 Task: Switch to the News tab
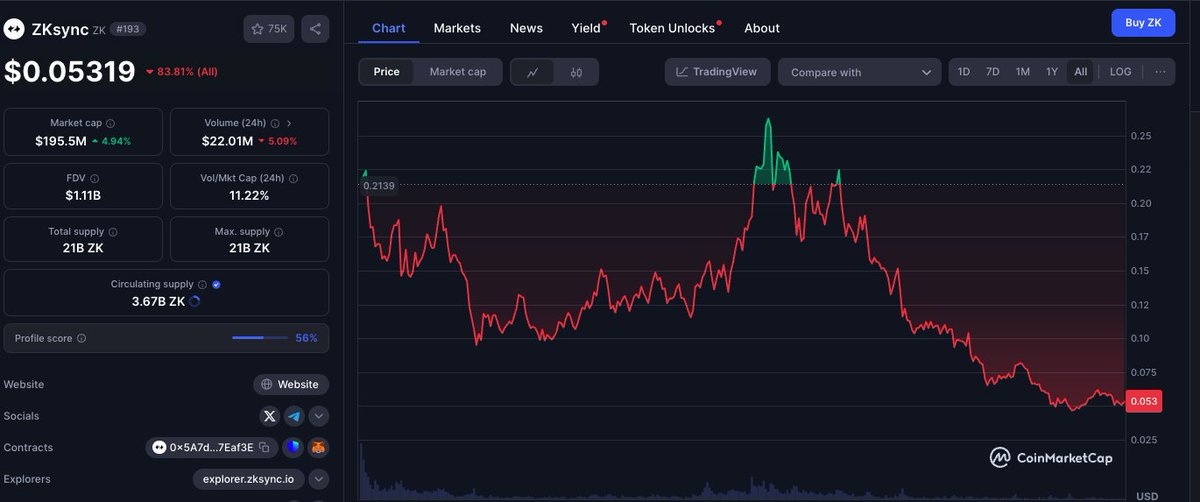click(526, 28)
